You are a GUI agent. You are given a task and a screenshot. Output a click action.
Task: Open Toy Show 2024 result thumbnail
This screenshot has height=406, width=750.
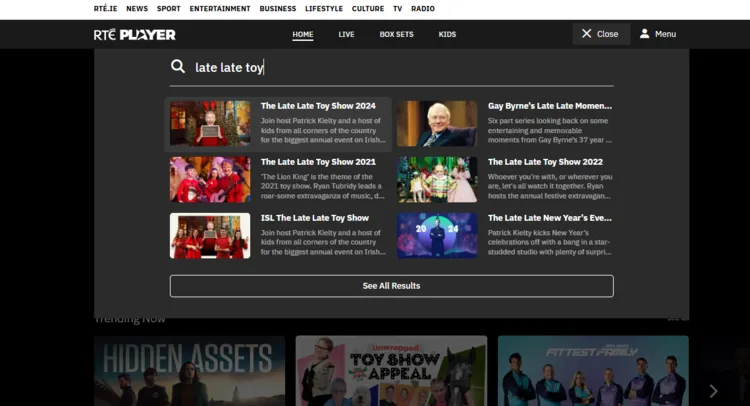[x=210, y=123]
